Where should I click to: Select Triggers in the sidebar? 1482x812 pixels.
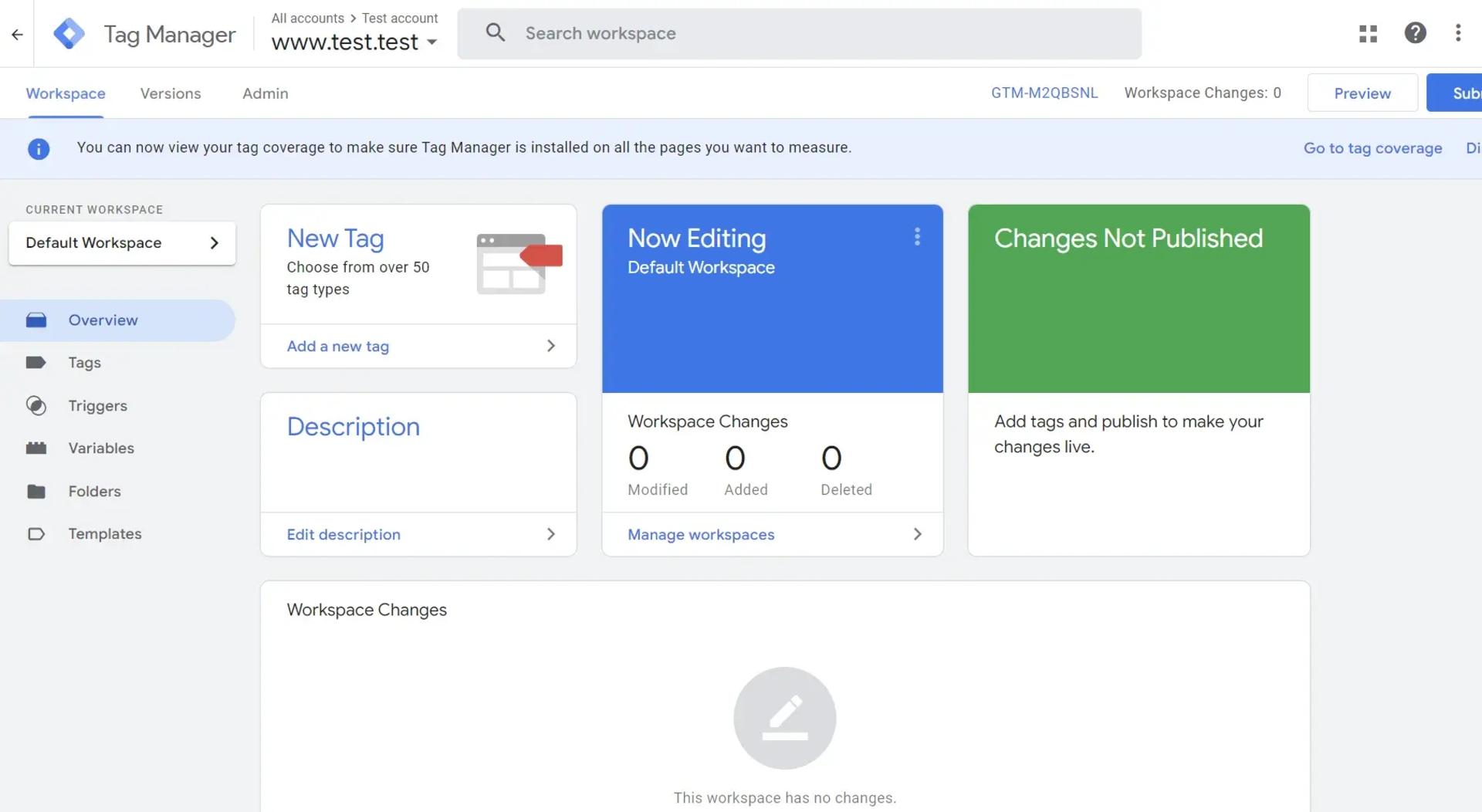tap(96, 405)
